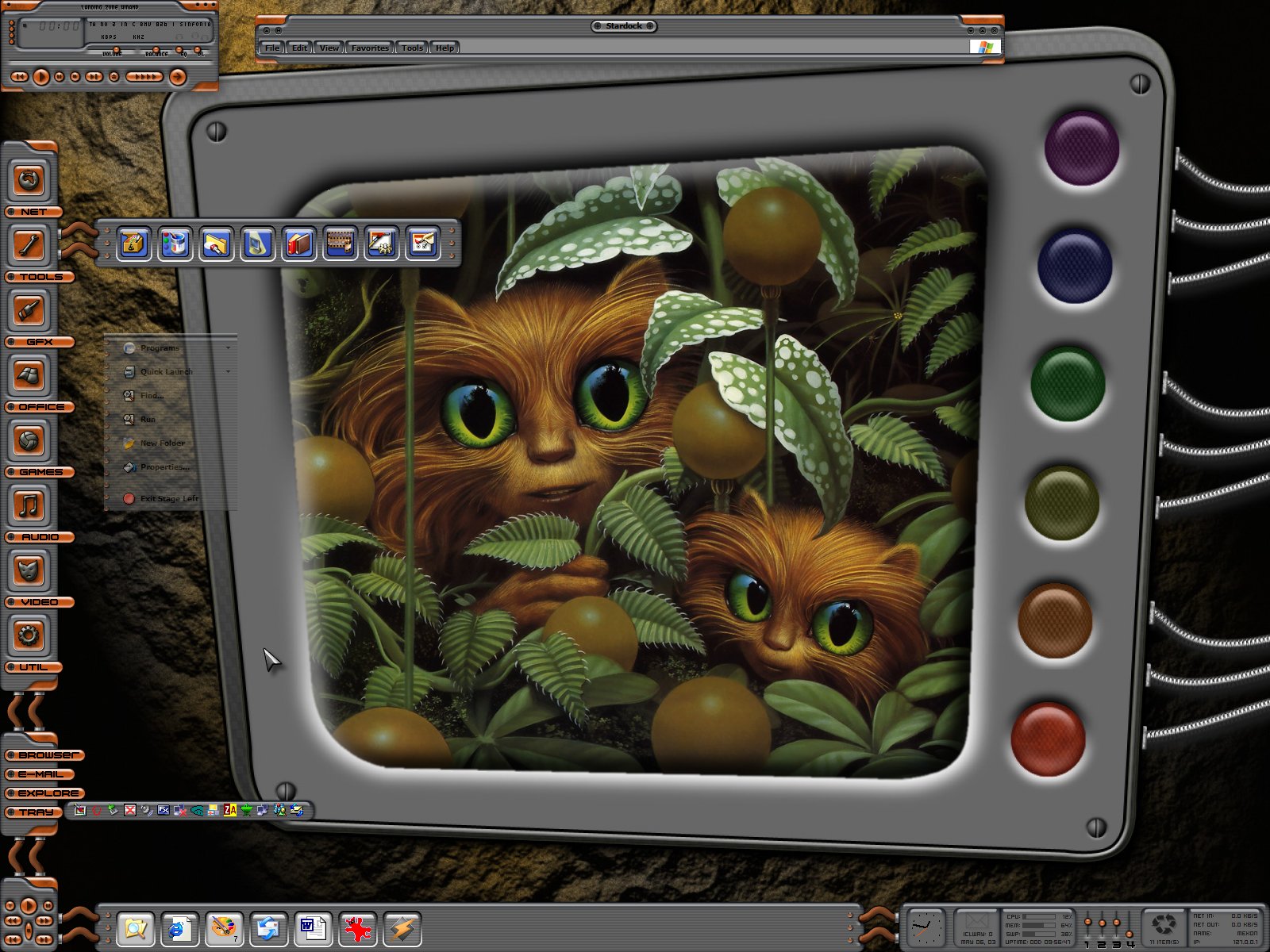Launch the red book tool icon
1270x952 pixels.
click(x=298, y=244)
